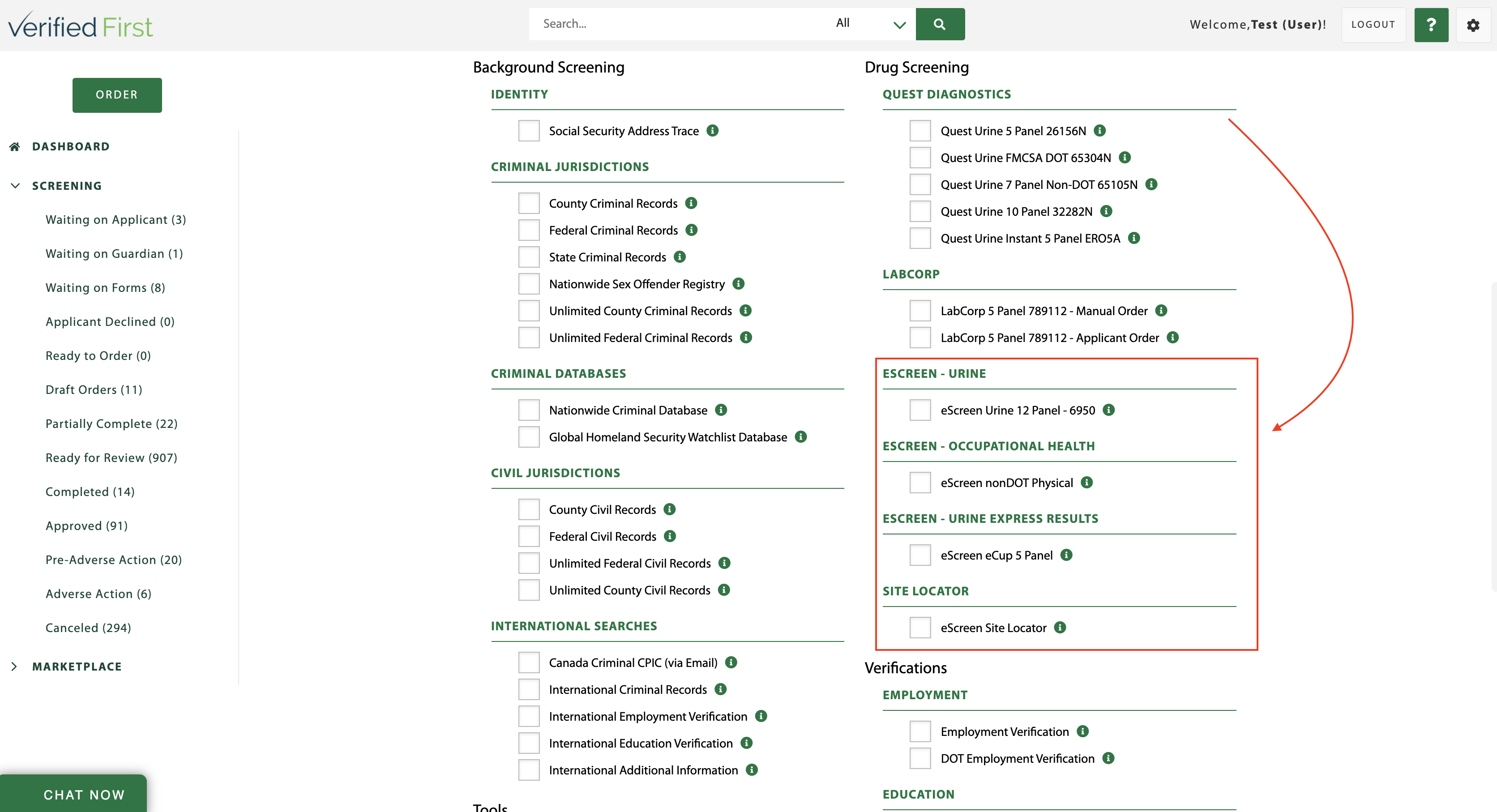Open Adverse Action (6) list
The image size is (1497, 812).
click(x=98, y=594)
